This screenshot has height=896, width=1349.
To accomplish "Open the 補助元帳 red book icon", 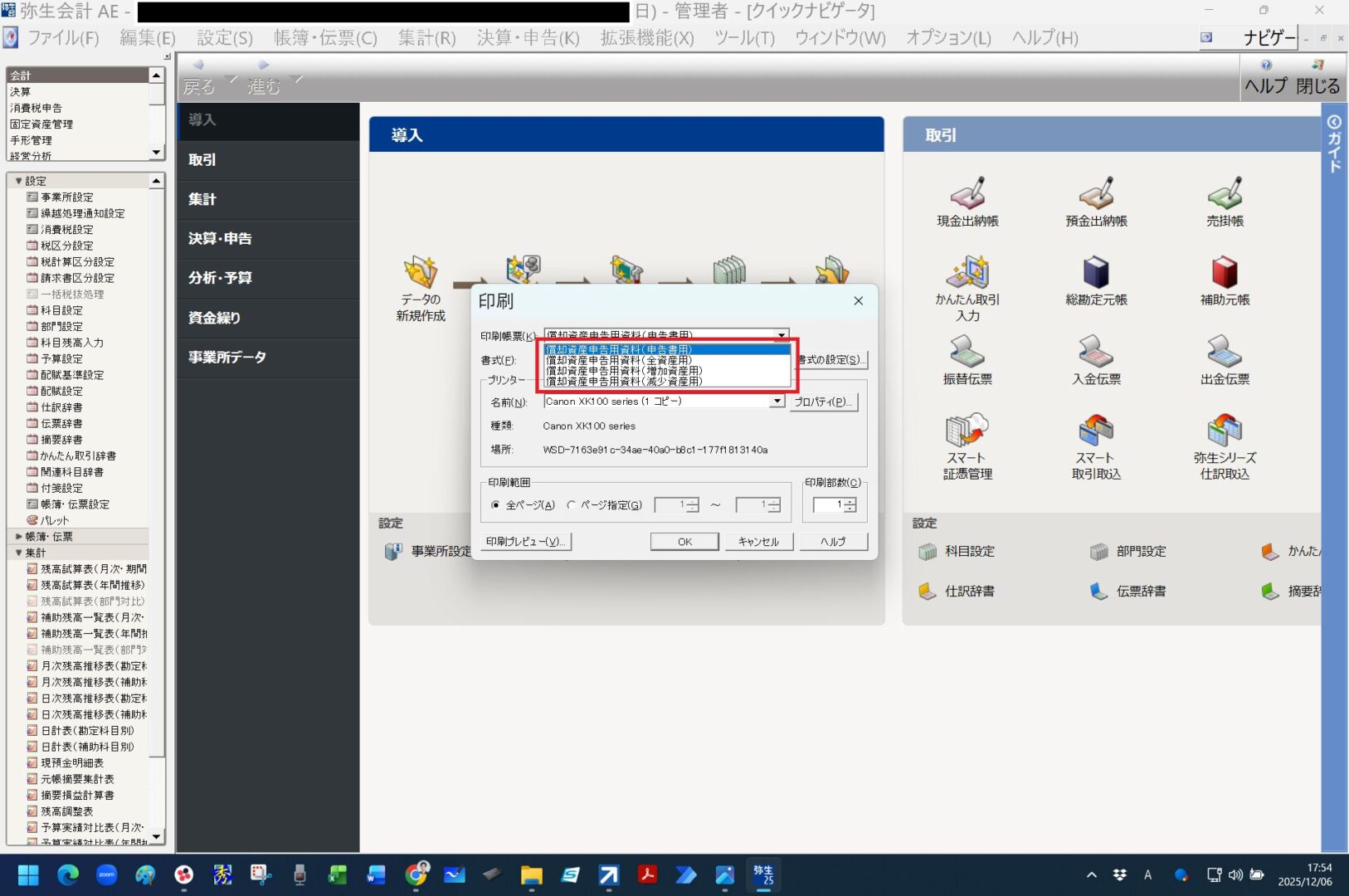I will [1225, 274].
